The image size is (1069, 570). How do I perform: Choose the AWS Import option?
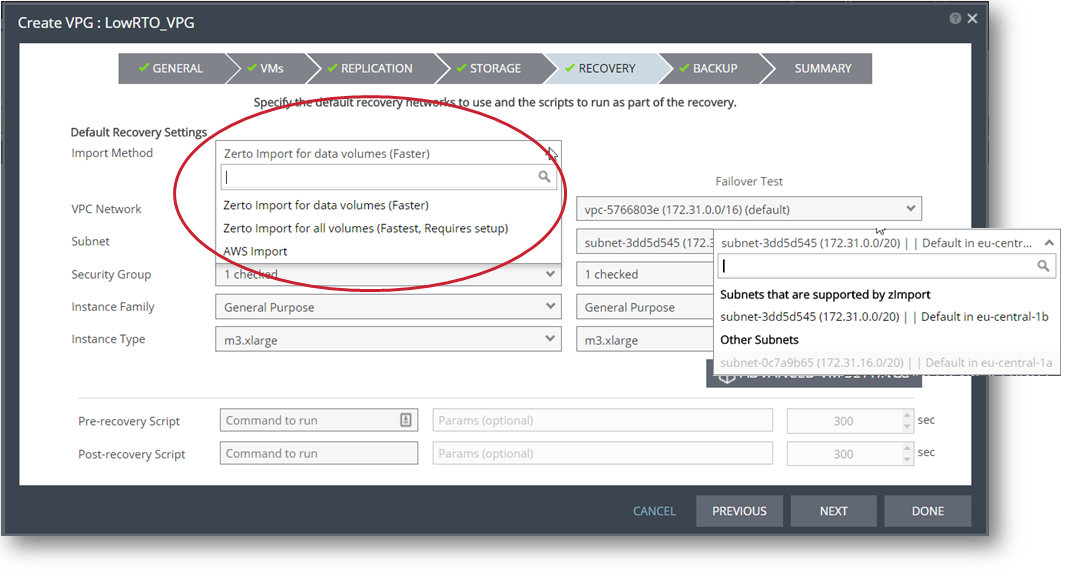click(x=256, y=252)
